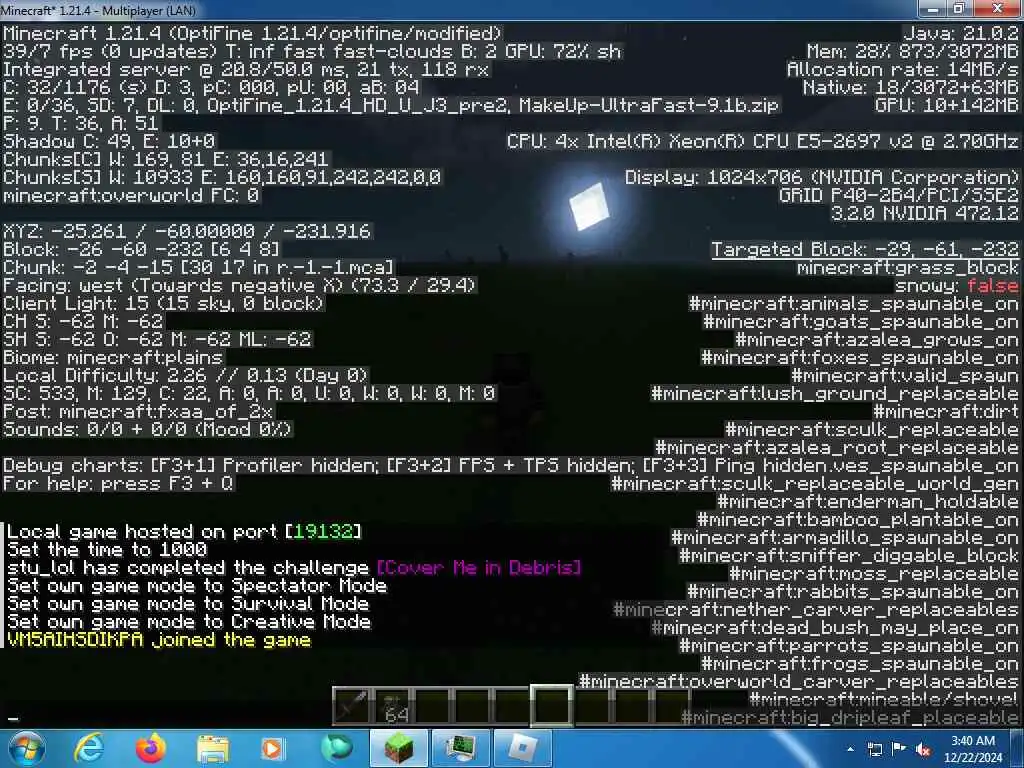The height and width of the screenshot is (768, 1024).
Task: Show hidden system tray icons
Action: point(850,750)
